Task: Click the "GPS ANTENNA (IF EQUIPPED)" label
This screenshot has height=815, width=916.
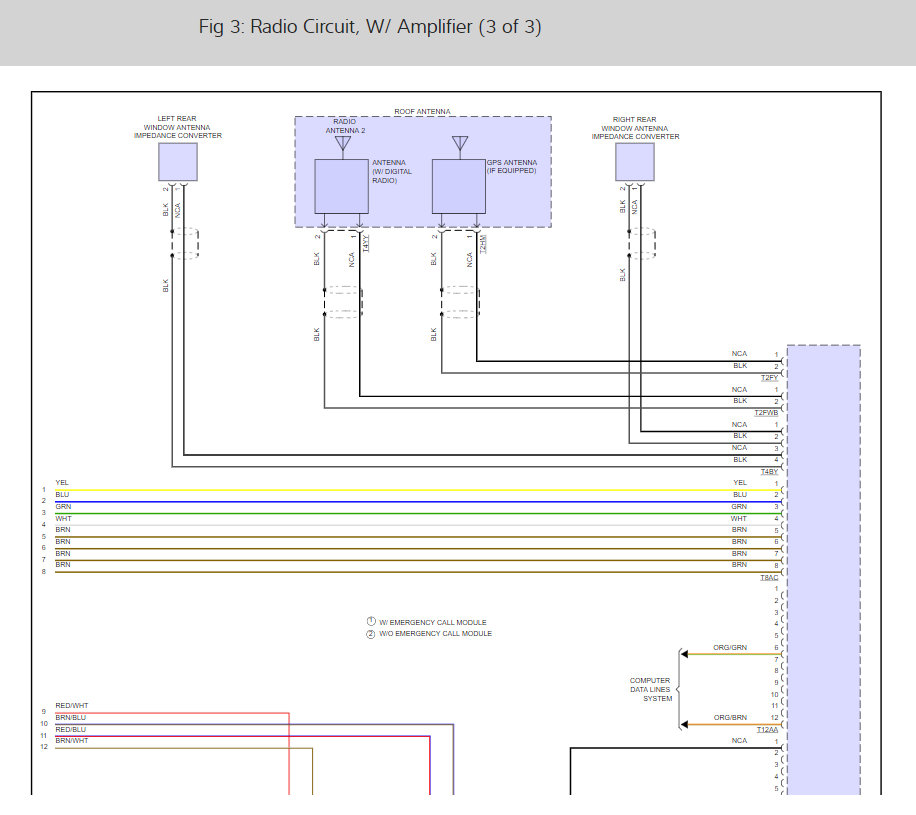Action: click(512, 167)
